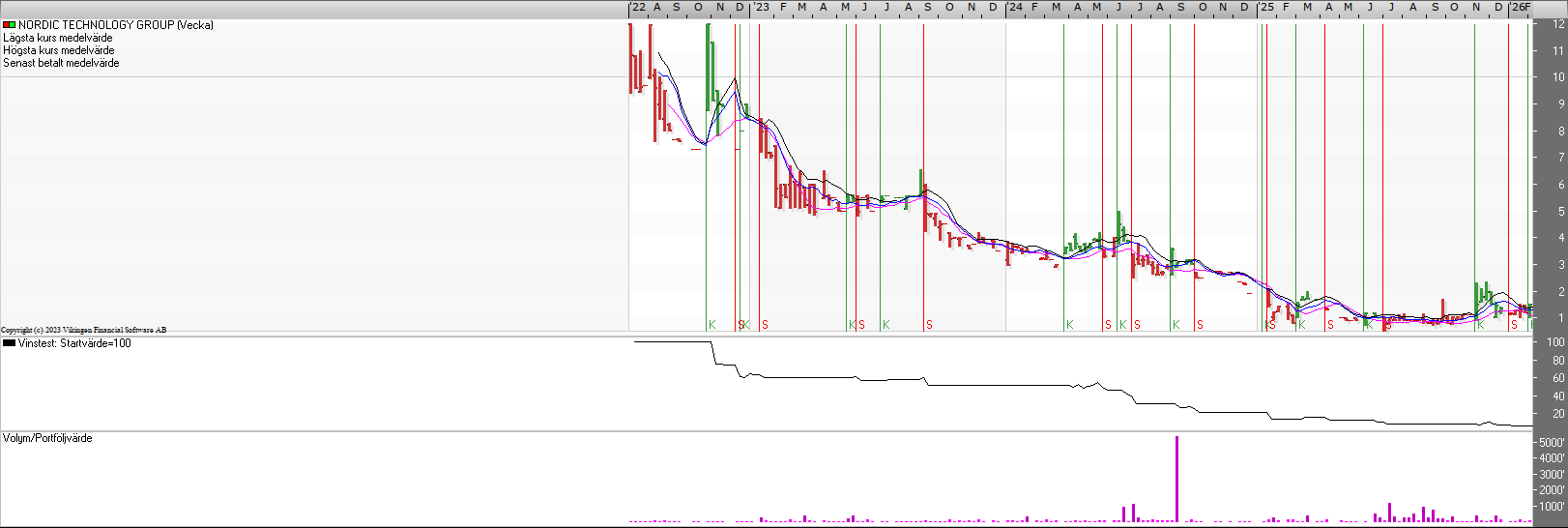Viewport: 1568px width, 528px height.
Task: Click the NORDIC TECHNOLOGY GROUP (Vecka) title
Action: coord(115,25)
